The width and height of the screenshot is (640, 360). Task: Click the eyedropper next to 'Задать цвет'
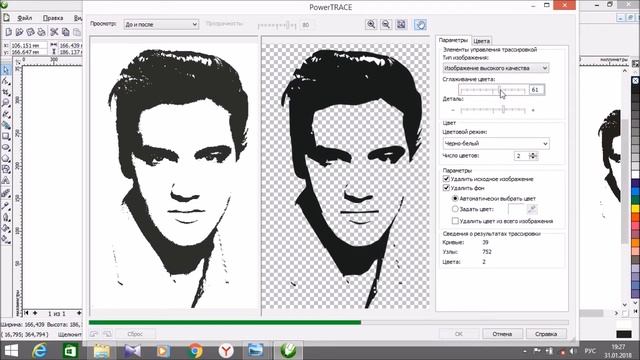[531, 209]
